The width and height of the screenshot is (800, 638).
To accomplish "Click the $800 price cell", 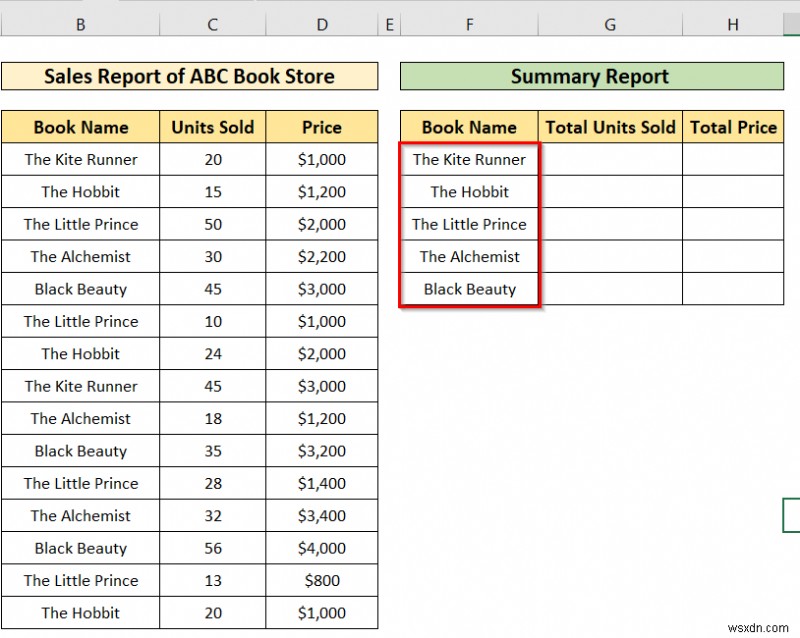I will 321,580.
